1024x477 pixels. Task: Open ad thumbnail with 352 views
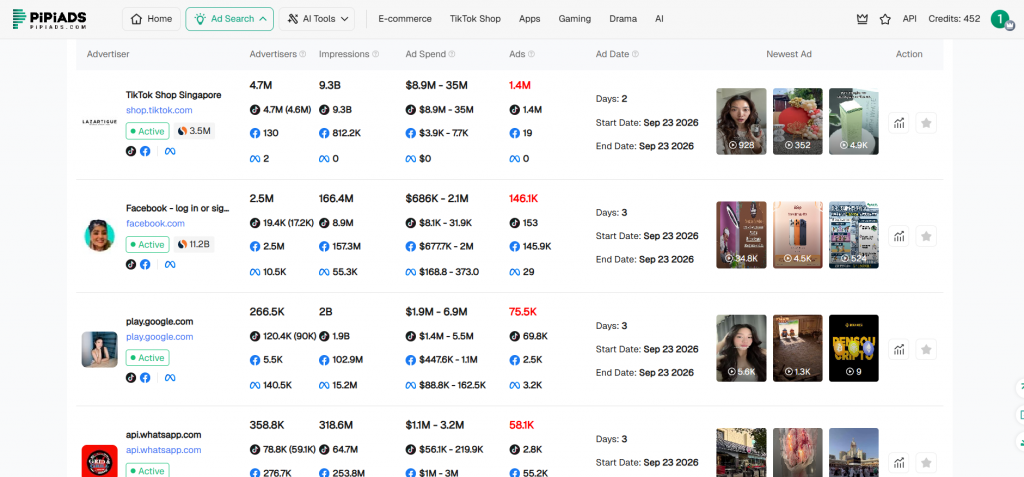[797, 122]
